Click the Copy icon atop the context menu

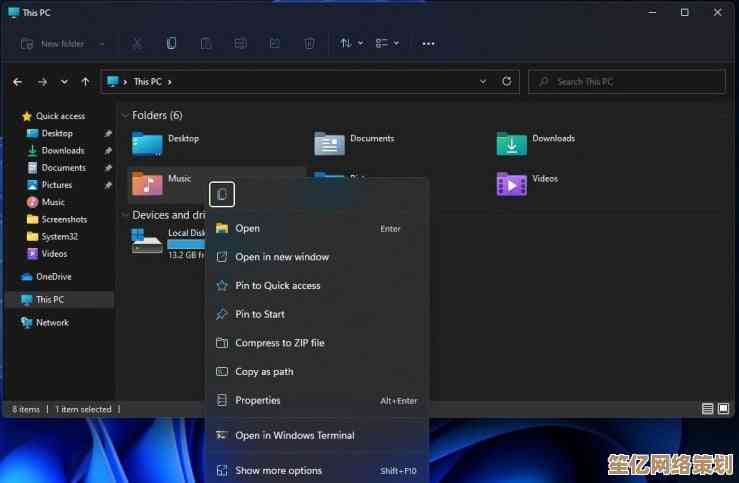(x=222, y=194)
